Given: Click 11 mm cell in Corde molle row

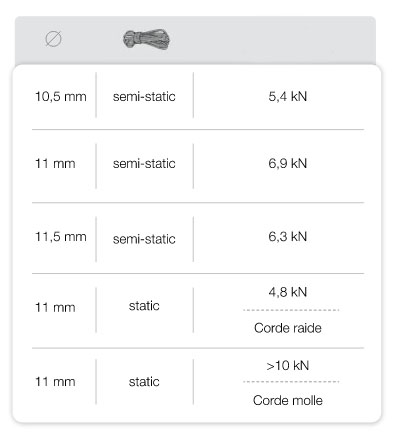Looking at the screenshot, I should (x=55, y=382).
